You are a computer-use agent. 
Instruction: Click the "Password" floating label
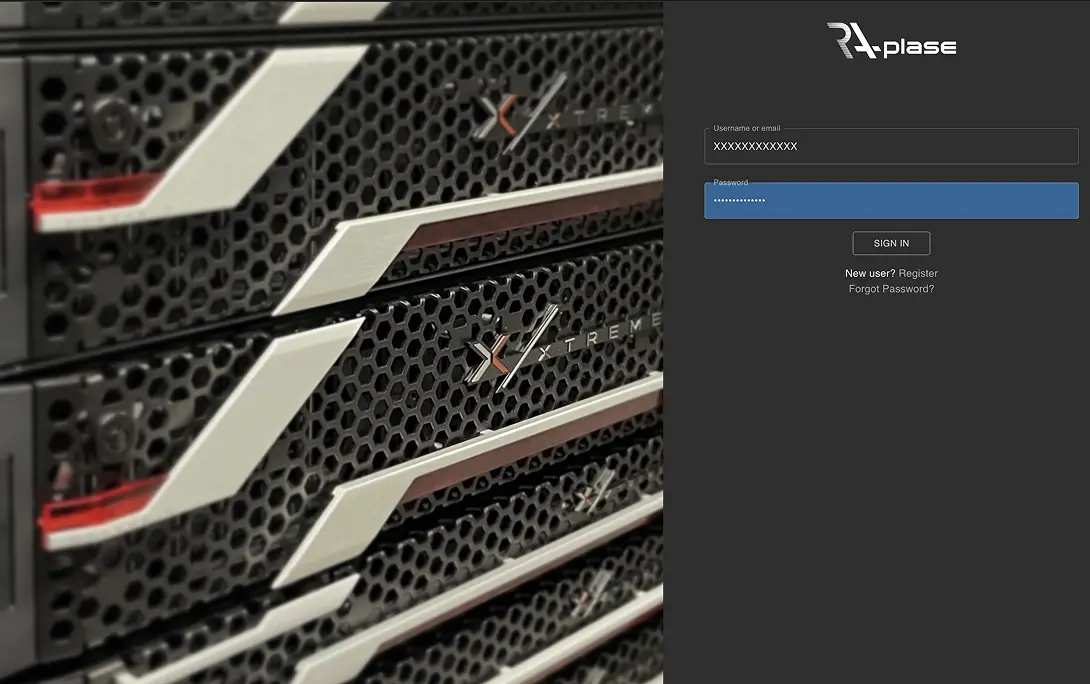click(x=730, y=182)
